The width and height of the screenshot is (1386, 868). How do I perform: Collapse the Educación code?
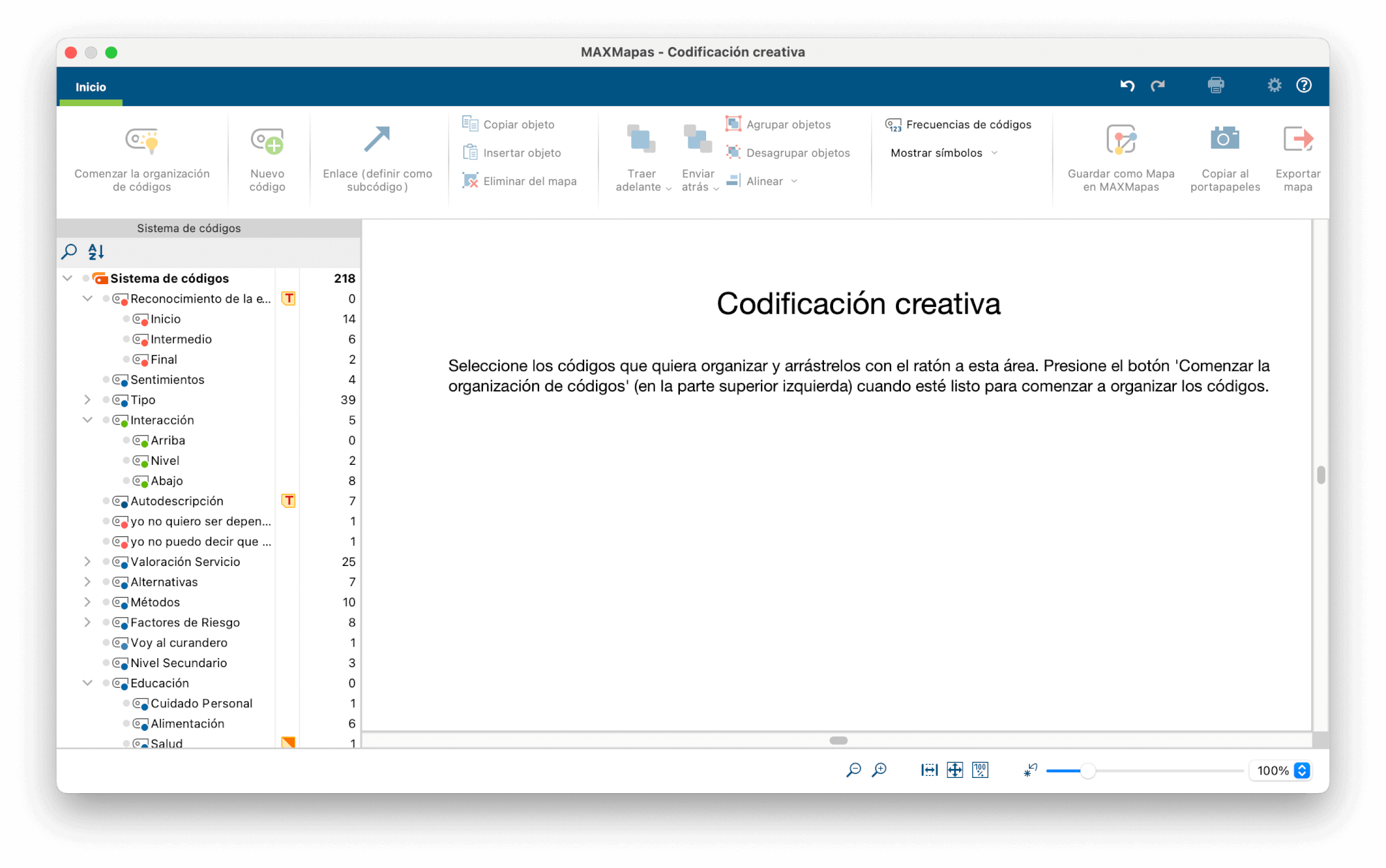[87, 682]
